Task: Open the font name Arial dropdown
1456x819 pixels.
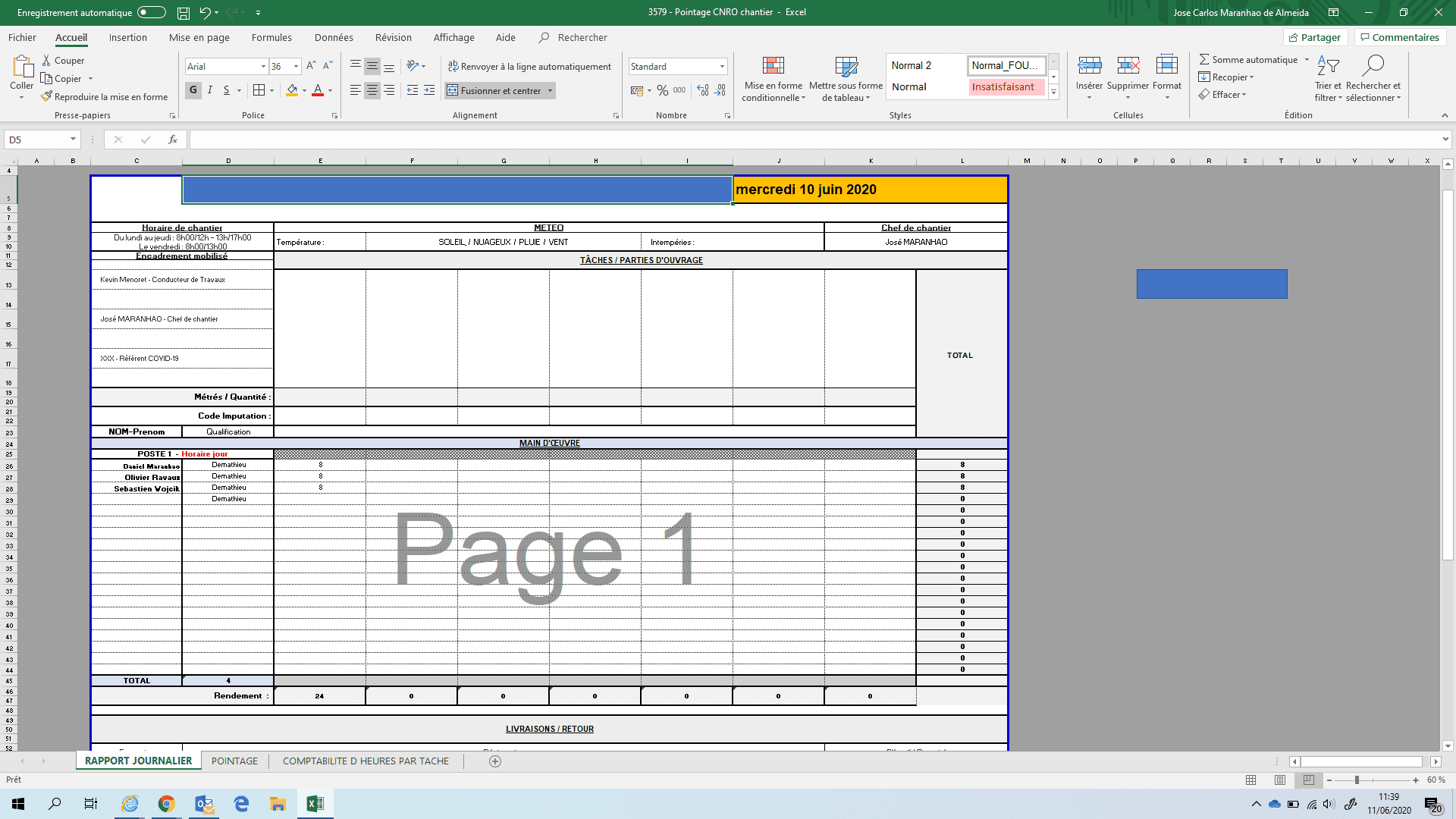Action: (x=263, y=67)
